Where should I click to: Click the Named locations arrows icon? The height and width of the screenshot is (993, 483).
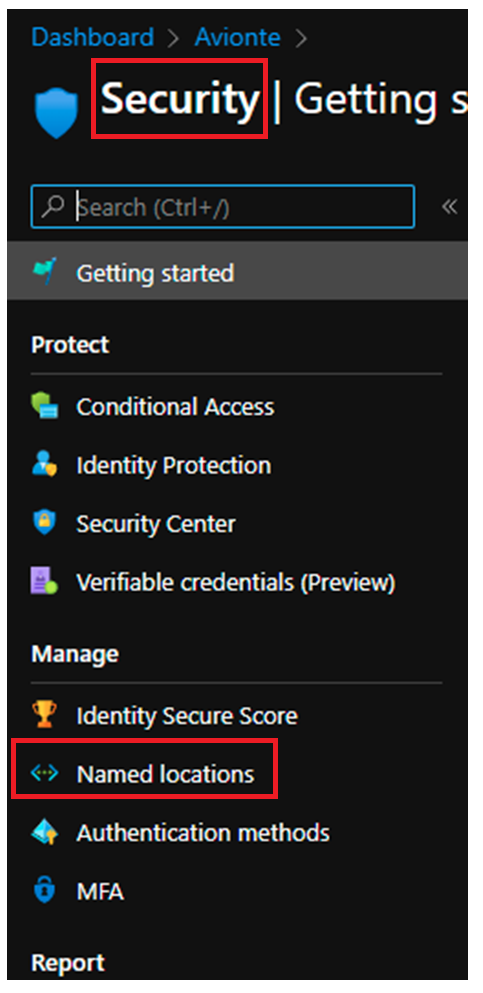[44, 773]
